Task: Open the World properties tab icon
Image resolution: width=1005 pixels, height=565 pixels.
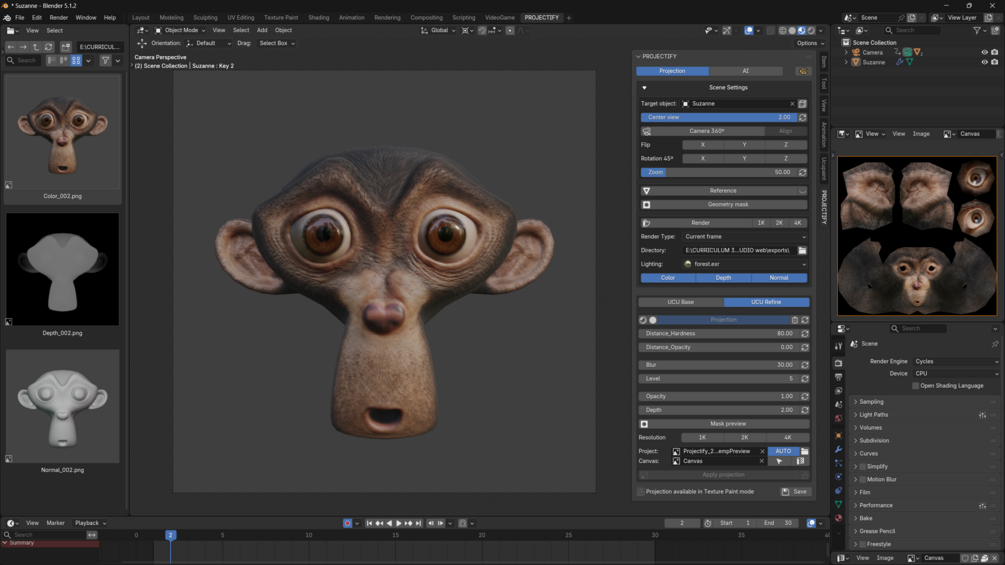Action: (838, 418)
